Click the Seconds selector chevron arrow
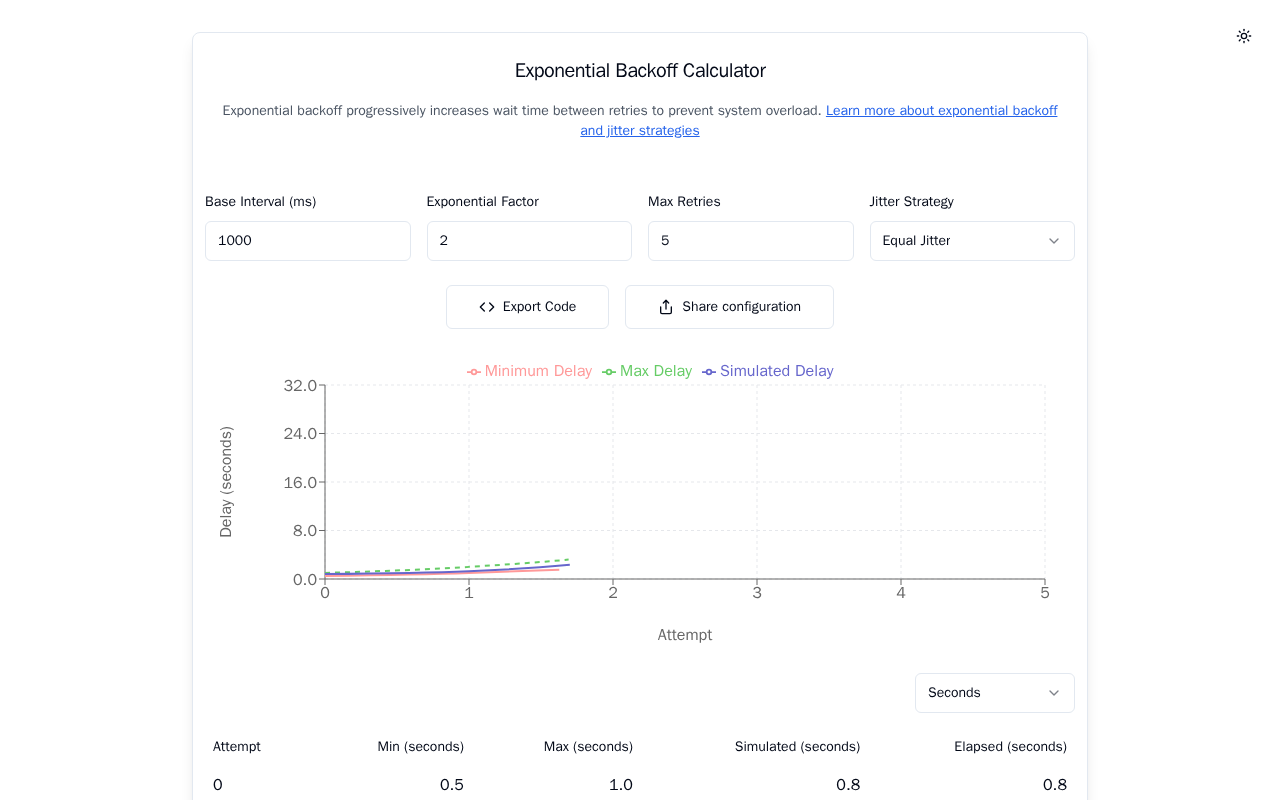The image size is (1280, 800). click(x=1053, y=693)
